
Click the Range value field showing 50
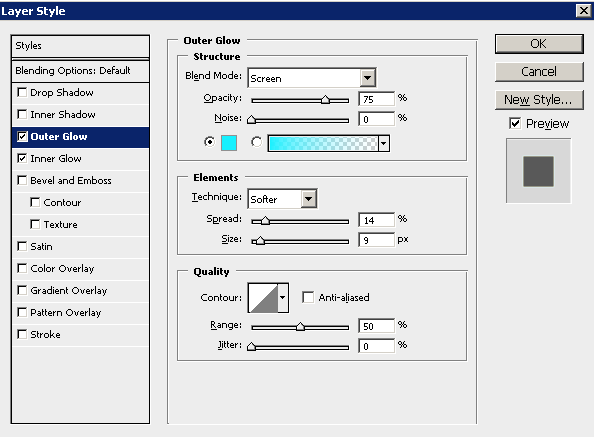click(377, 326)
